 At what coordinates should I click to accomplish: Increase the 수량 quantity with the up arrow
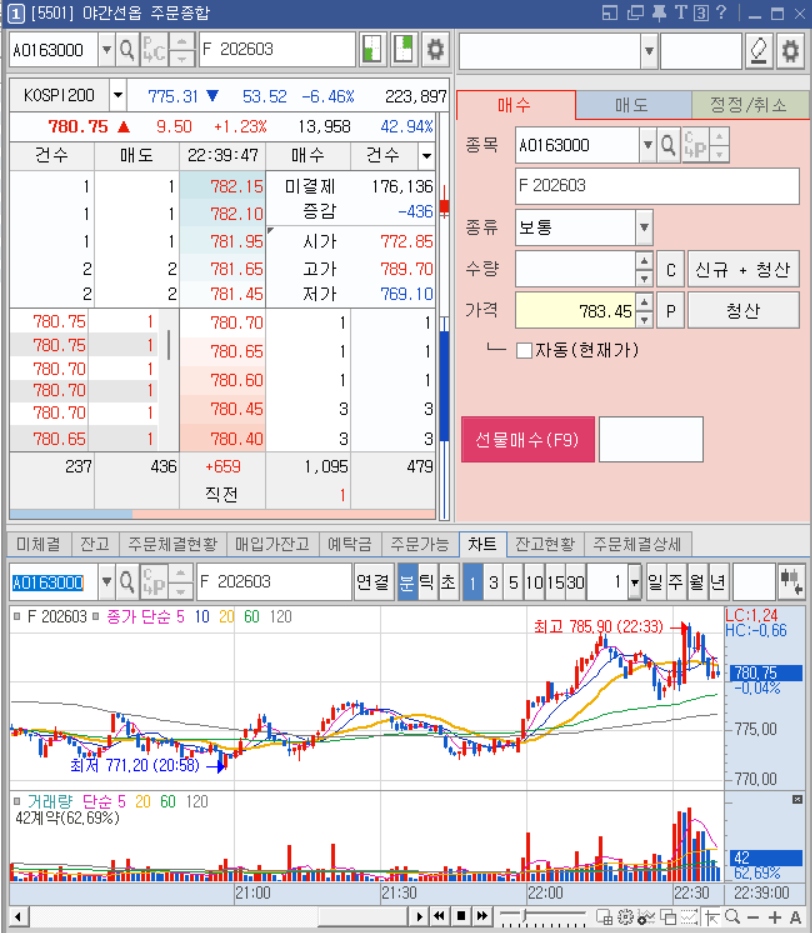(644, 261)
